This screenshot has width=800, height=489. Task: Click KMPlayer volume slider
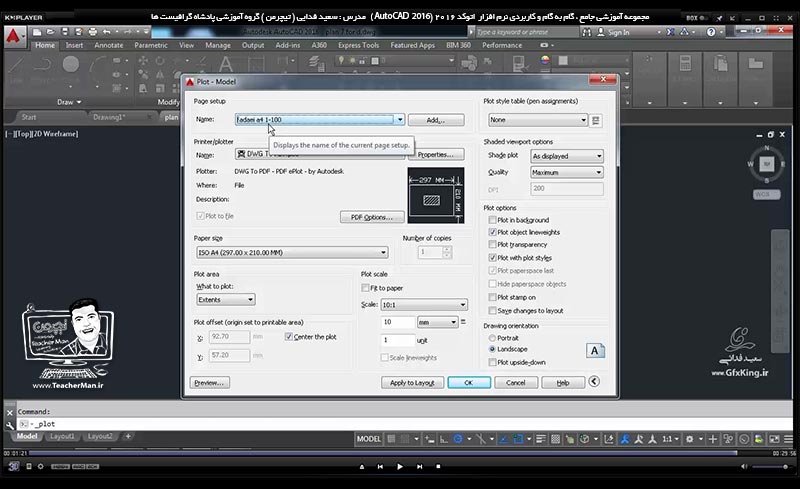point(770,467)
